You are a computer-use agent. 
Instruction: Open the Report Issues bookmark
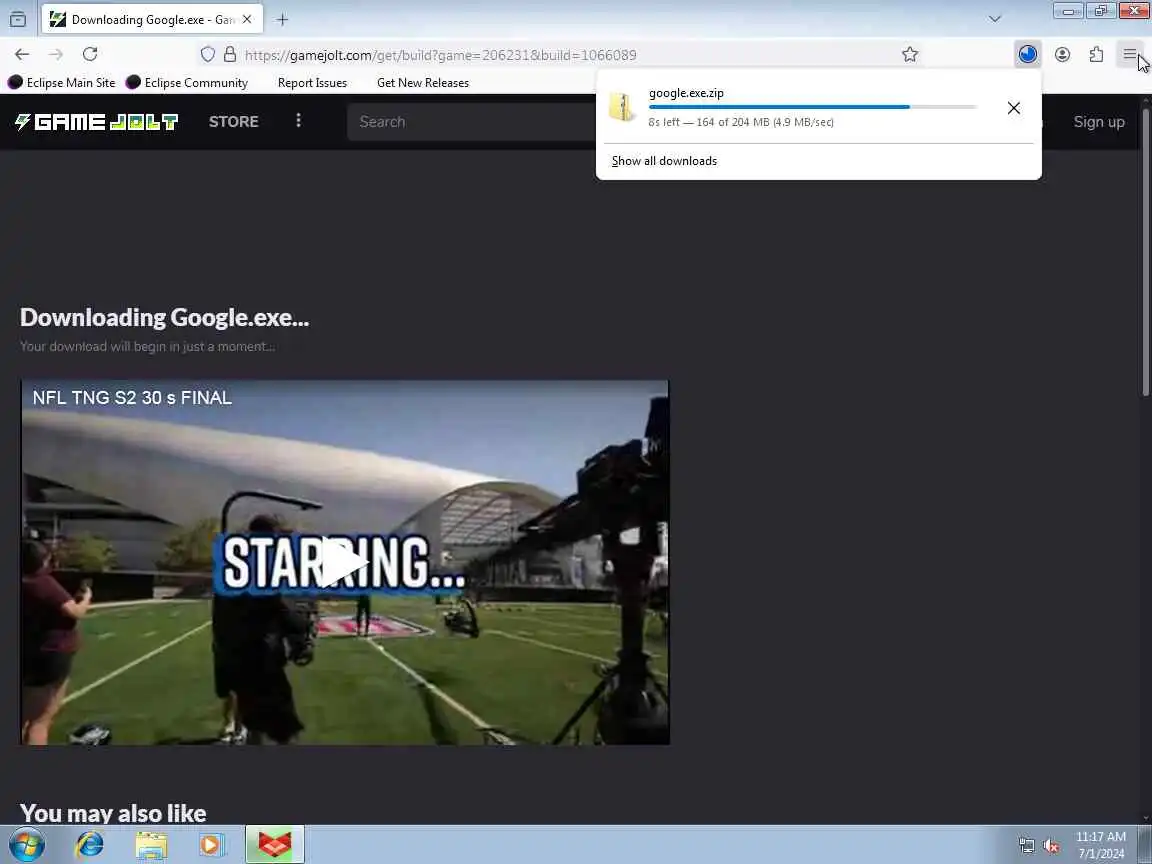pyautogui.click(x=312, y=82)
